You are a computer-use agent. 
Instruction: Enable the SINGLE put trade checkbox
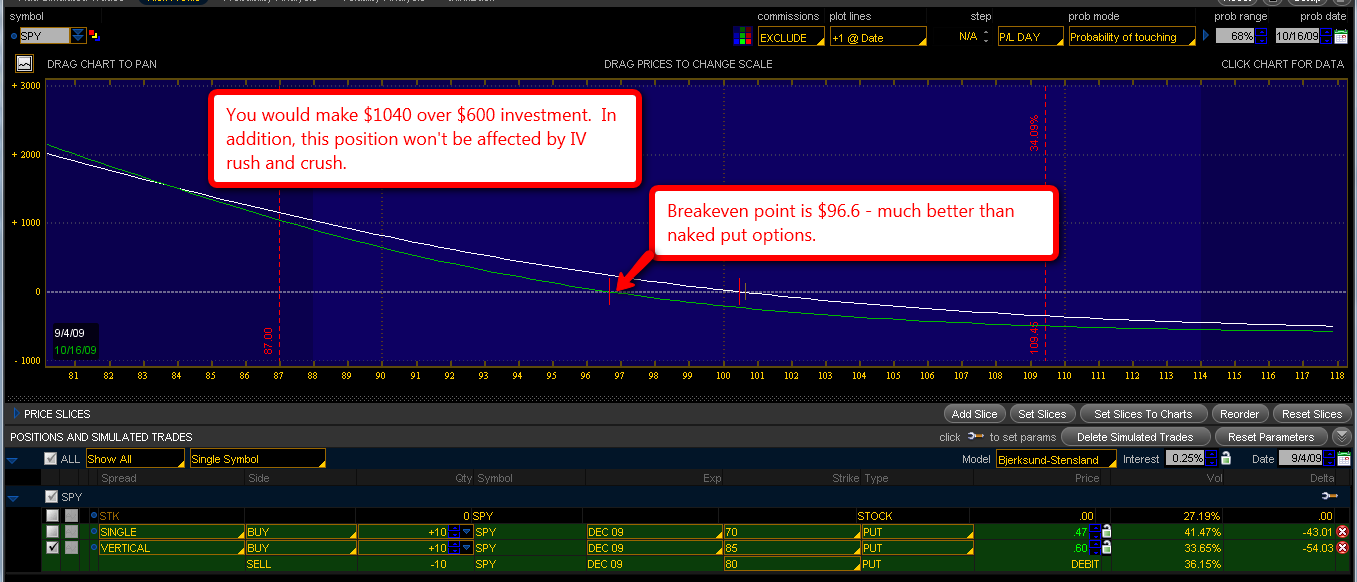pos(51,532)
